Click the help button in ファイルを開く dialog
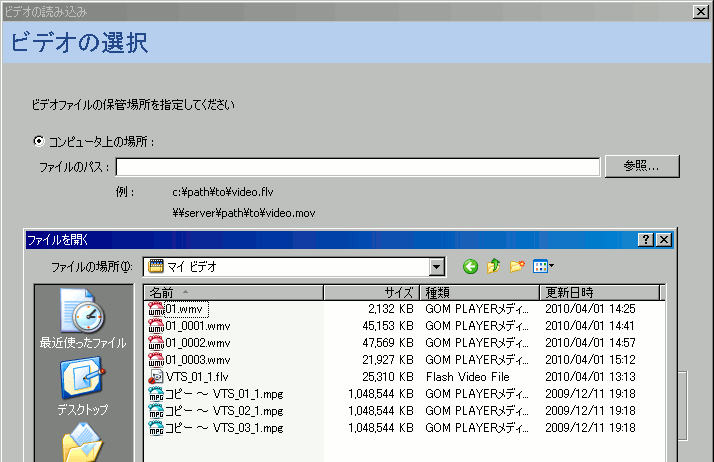 (646, 240)
